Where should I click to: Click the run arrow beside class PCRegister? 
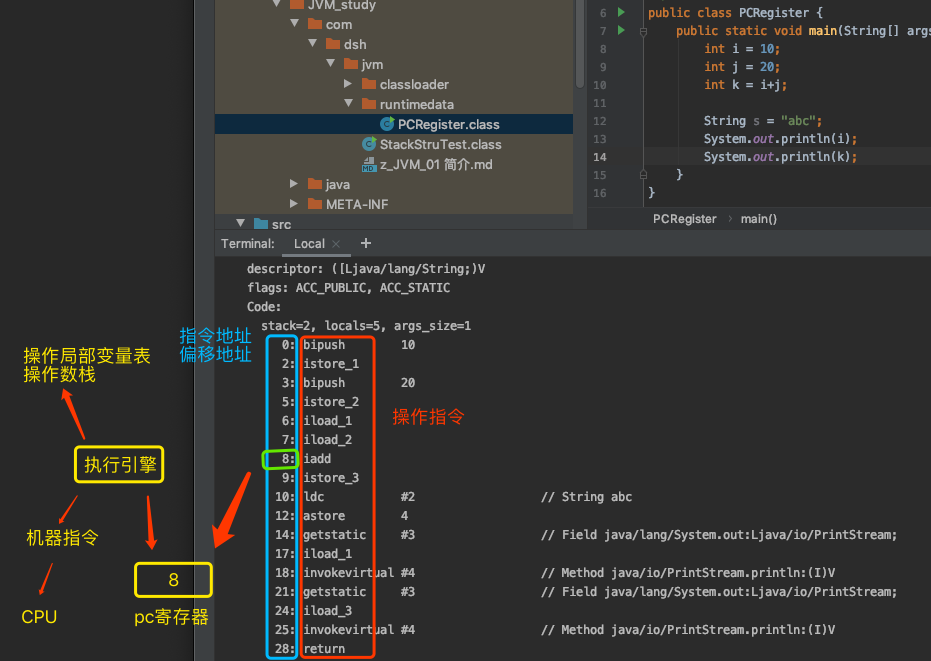pos(621,12)
